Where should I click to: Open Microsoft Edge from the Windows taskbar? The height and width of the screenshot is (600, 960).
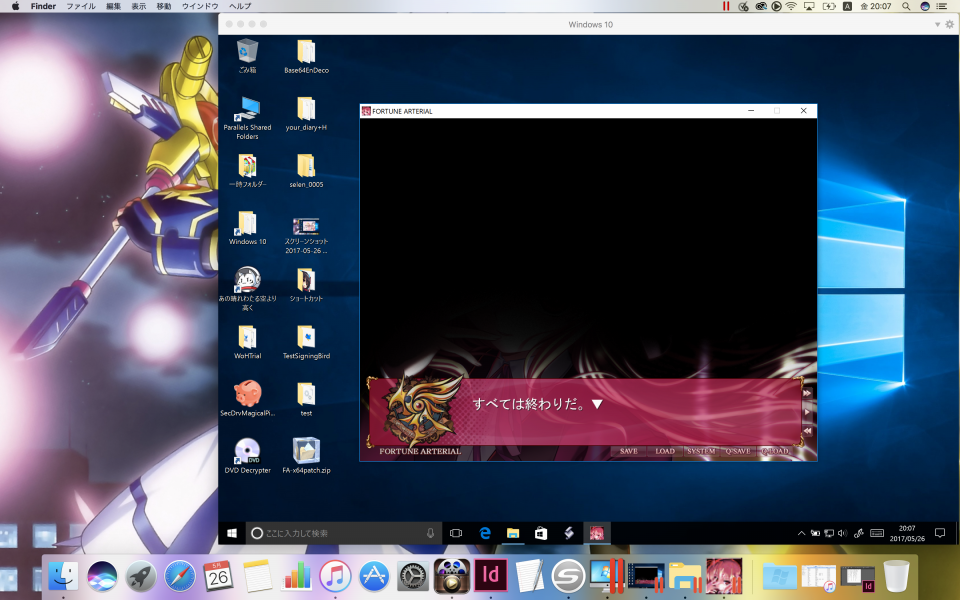[x=485, y=533]
